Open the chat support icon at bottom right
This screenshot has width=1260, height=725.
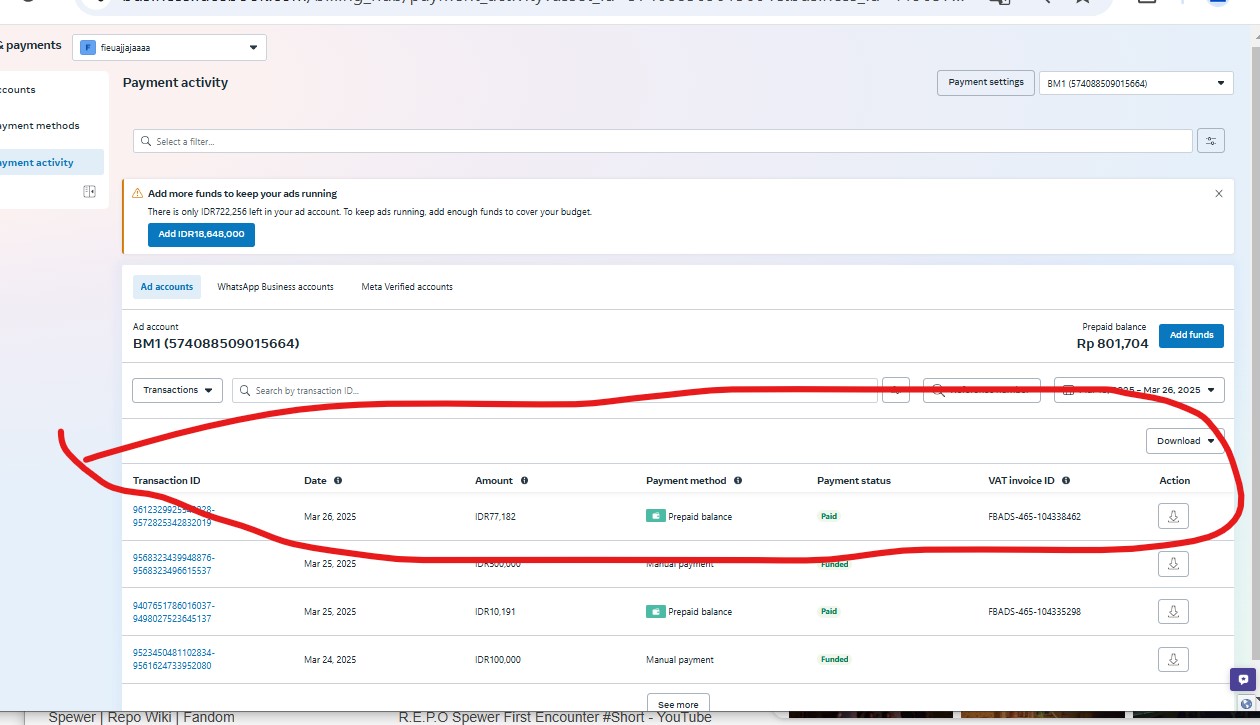tap(1241, 679)
